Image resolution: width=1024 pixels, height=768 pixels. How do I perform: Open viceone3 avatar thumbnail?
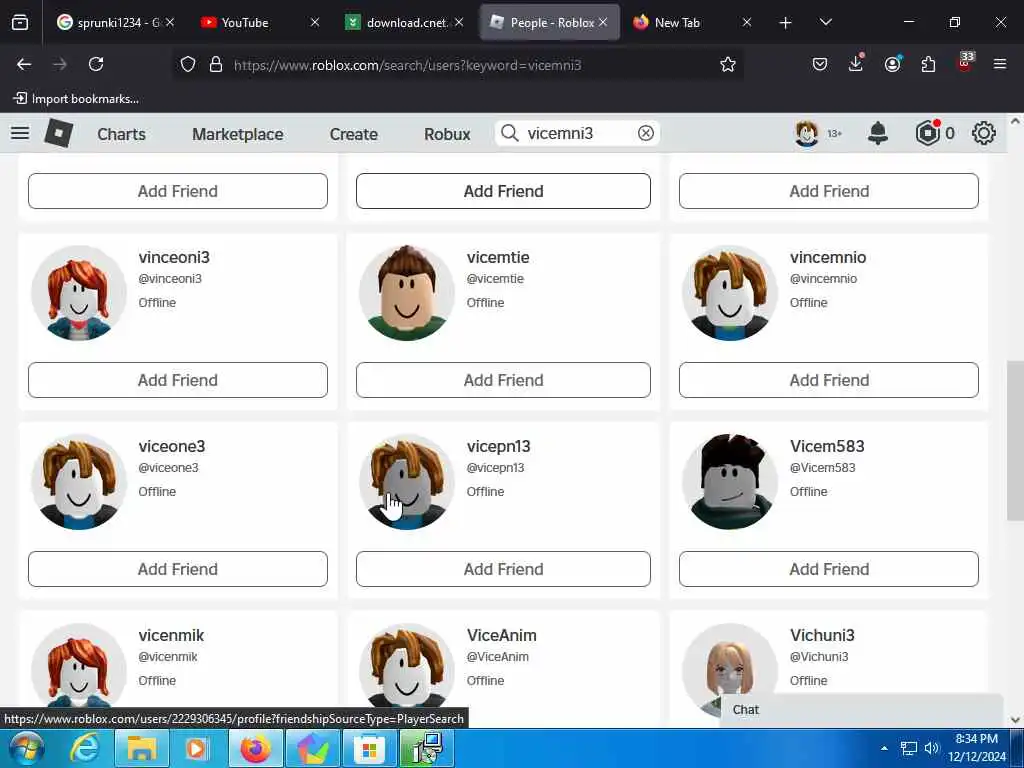(79, 482)
